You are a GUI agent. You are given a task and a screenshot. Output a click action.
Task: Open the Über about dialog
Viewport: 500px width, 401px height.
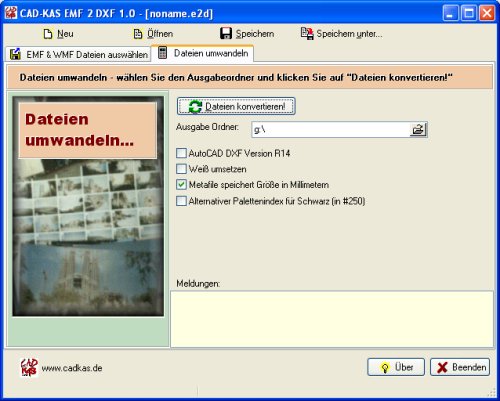click(x=396, y=367)
